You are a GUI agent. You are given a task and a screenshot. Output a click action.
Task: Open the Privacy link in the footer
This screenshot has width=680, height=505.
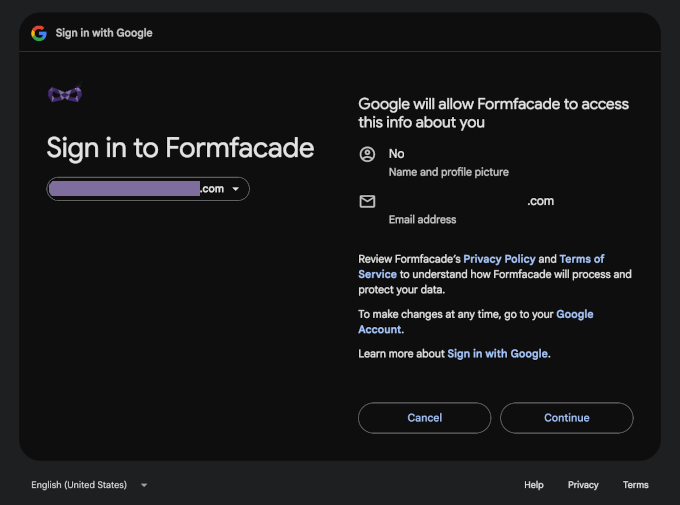(583, 485)
